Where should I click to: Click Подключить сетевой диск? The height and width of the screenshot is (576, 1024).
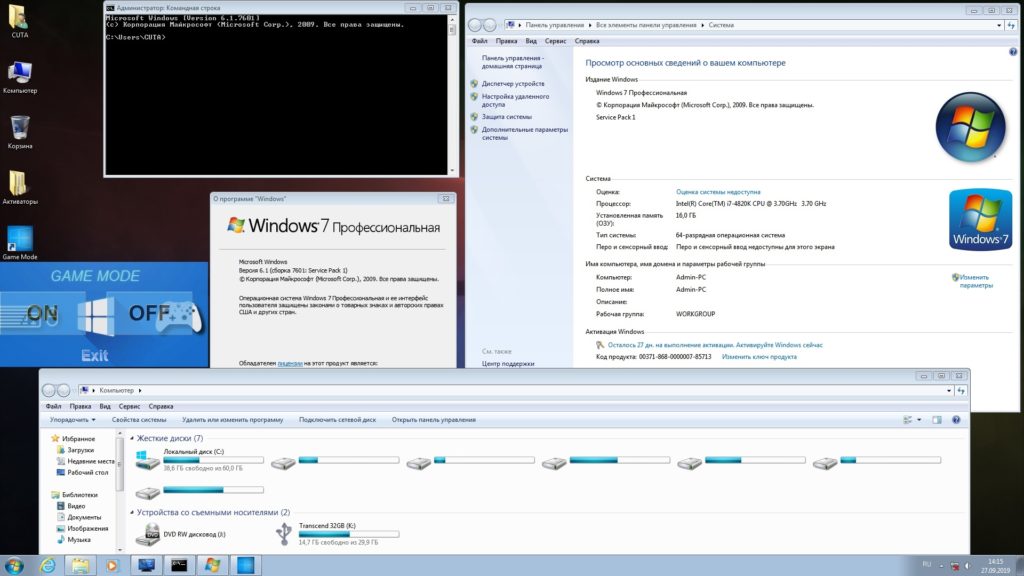(337, 420)
